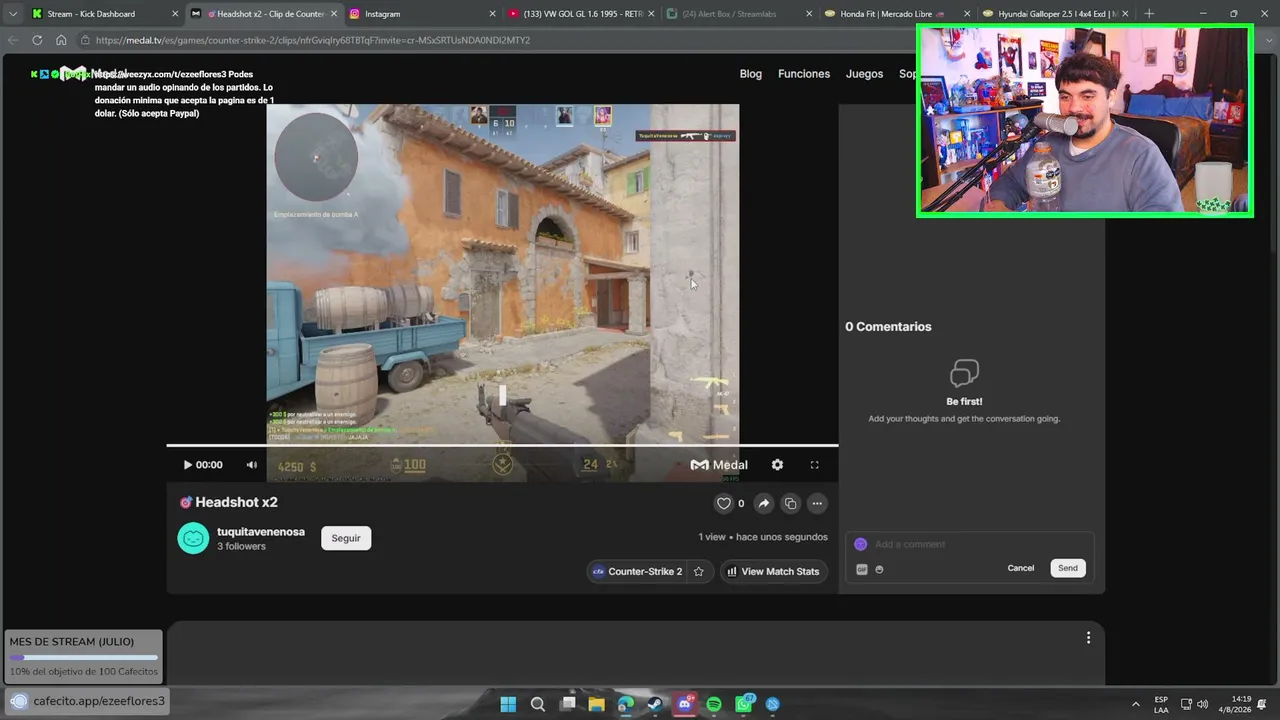Open the Funciones menu

[804, 74]
